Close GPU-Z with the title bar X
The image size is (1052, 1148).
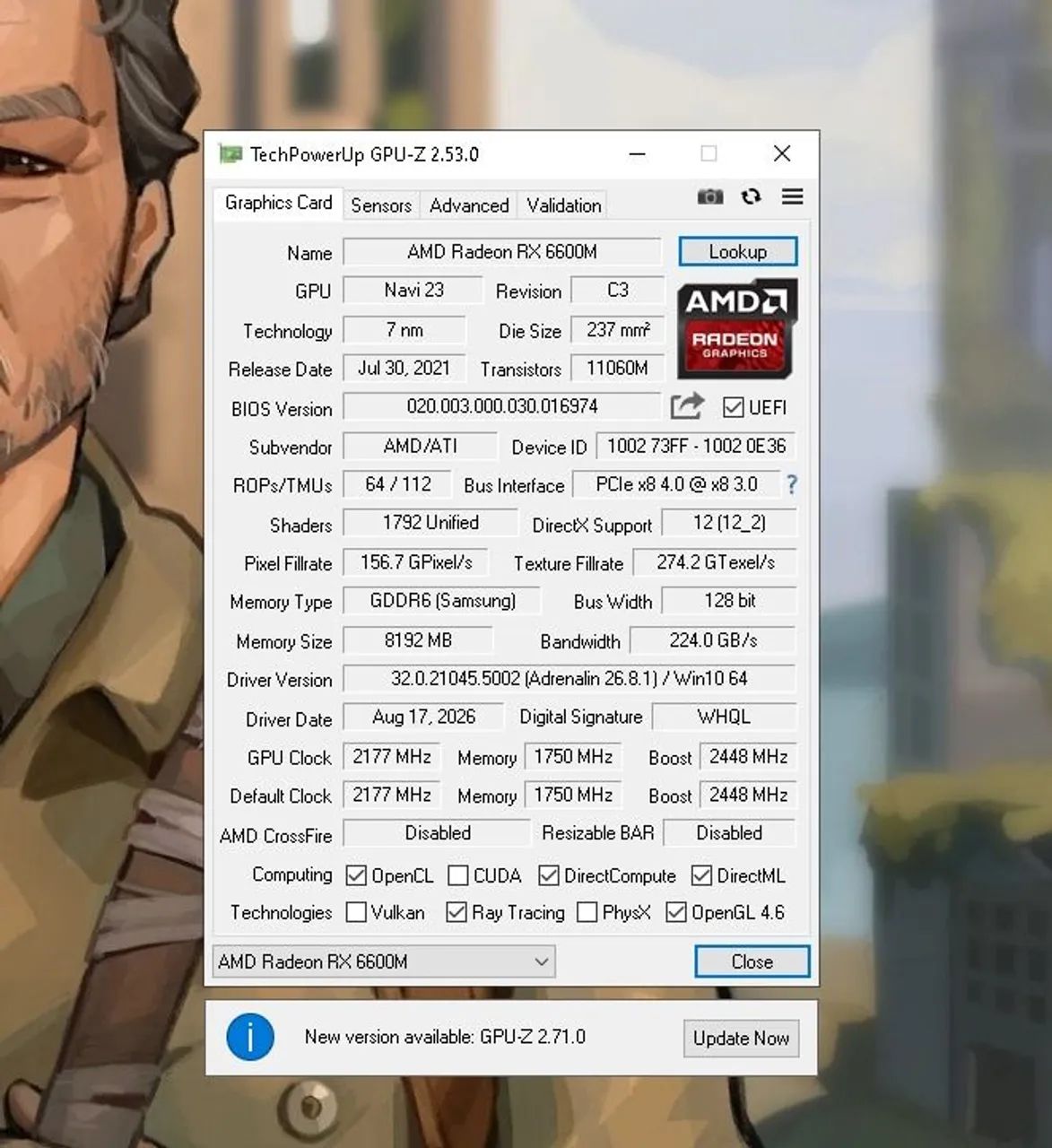[782, 154]
